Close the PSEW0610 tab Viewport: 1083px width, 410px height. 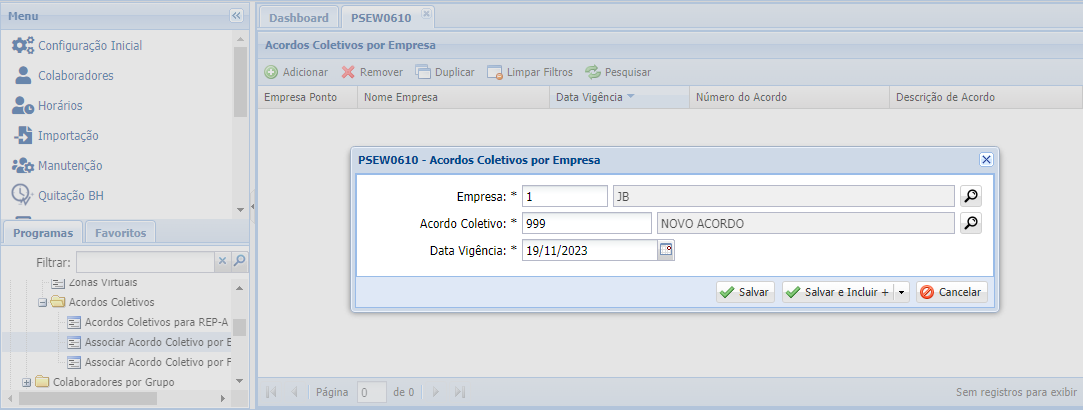pos(426,12)
